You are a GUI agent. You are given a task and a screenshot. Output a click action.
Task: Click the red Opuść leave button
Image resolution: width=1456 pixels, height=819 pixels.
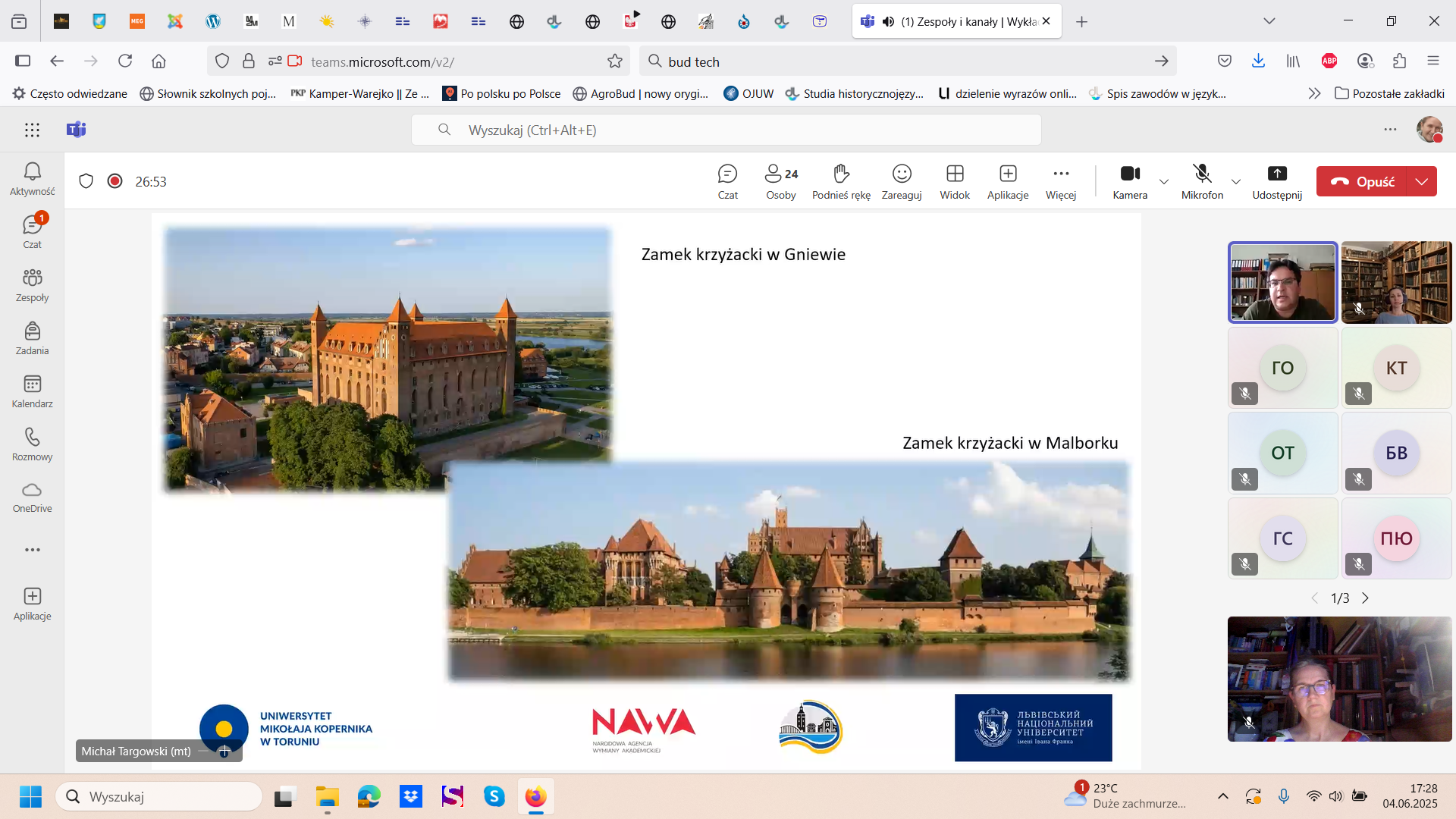pos(1362,181)
